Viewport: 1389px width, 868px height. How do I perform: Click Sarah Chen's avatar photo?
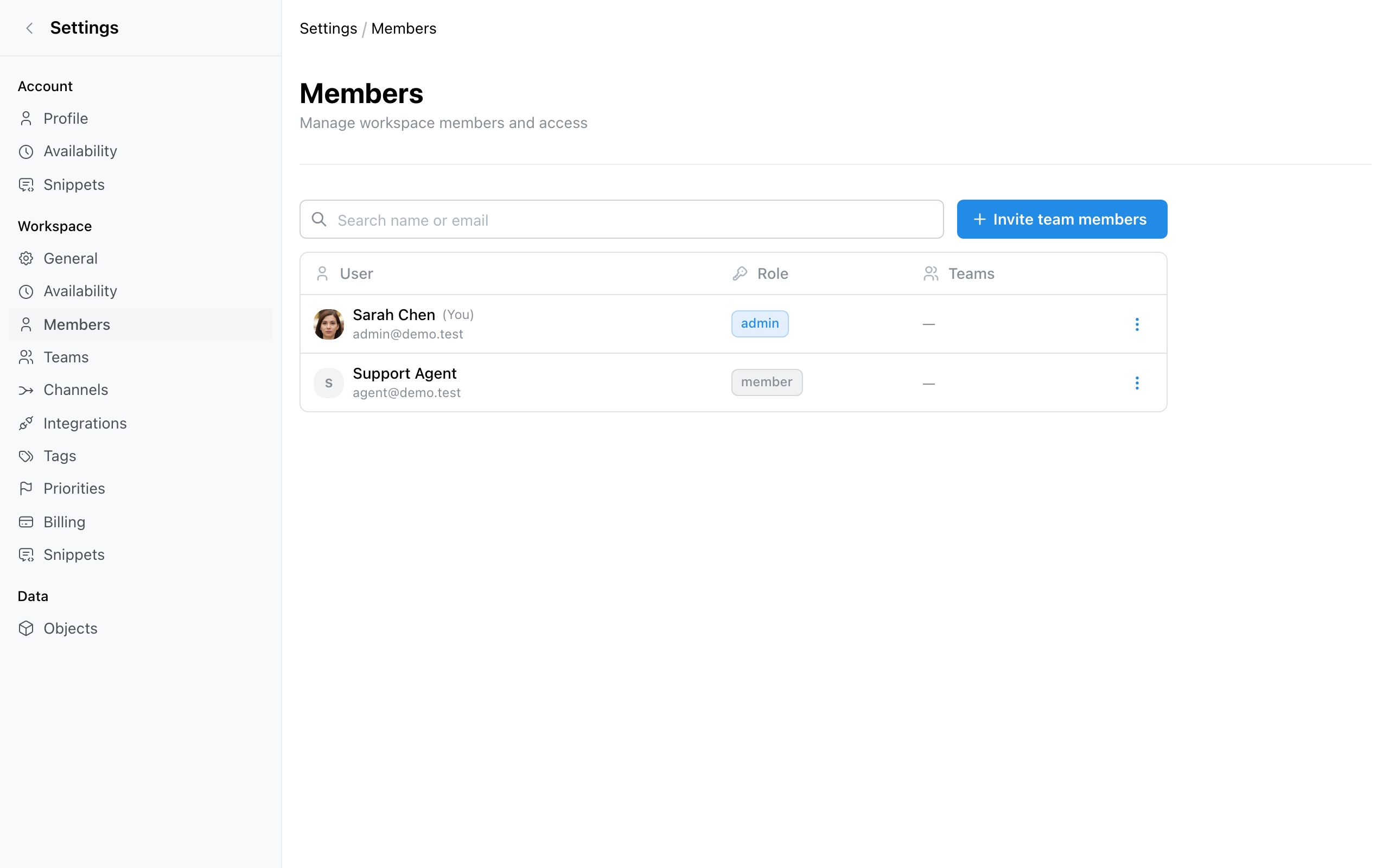pyautogui.click(x=329, y=324)
